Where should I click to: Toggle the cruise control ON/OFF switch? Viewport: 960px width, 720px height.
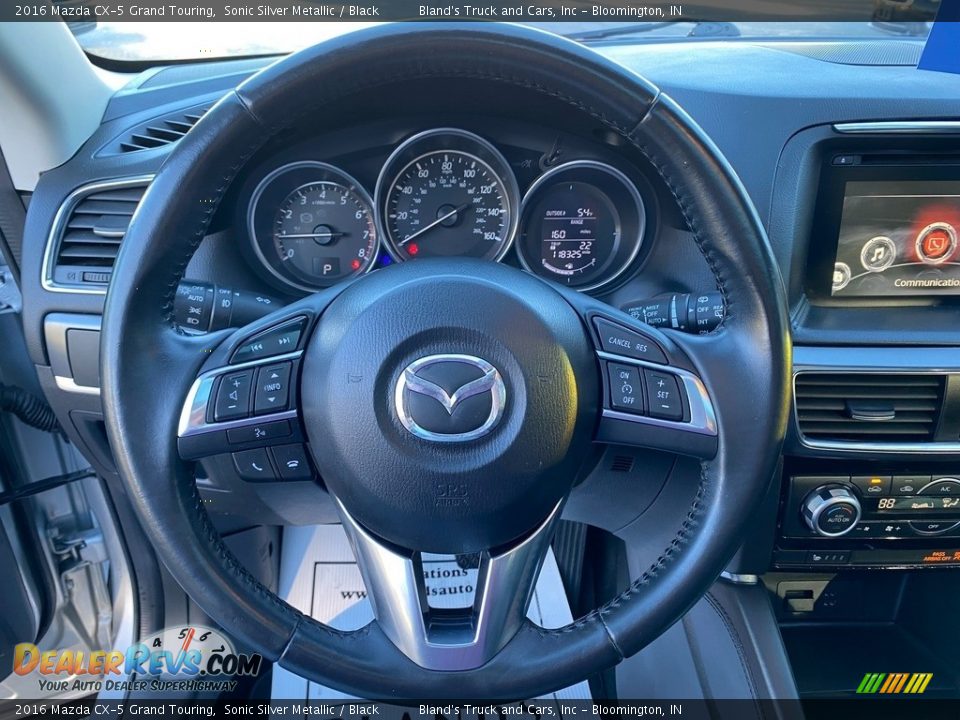click(x=625, y=388)
